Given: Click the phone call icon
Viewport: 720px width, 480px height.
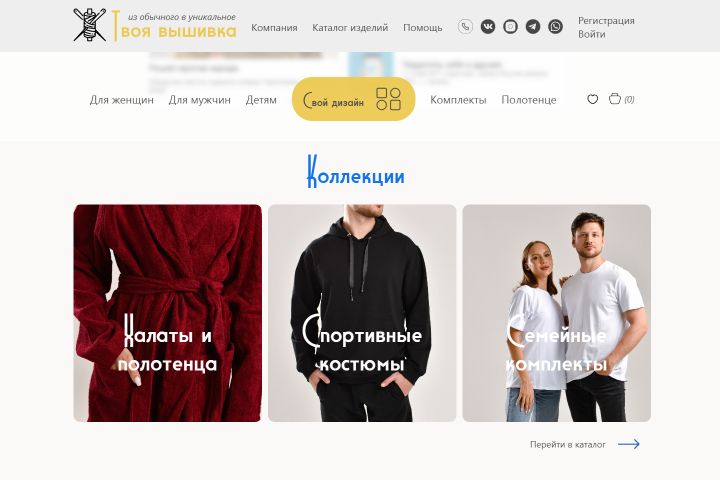Looking at the screenshot, I should [x=465, y=27].
